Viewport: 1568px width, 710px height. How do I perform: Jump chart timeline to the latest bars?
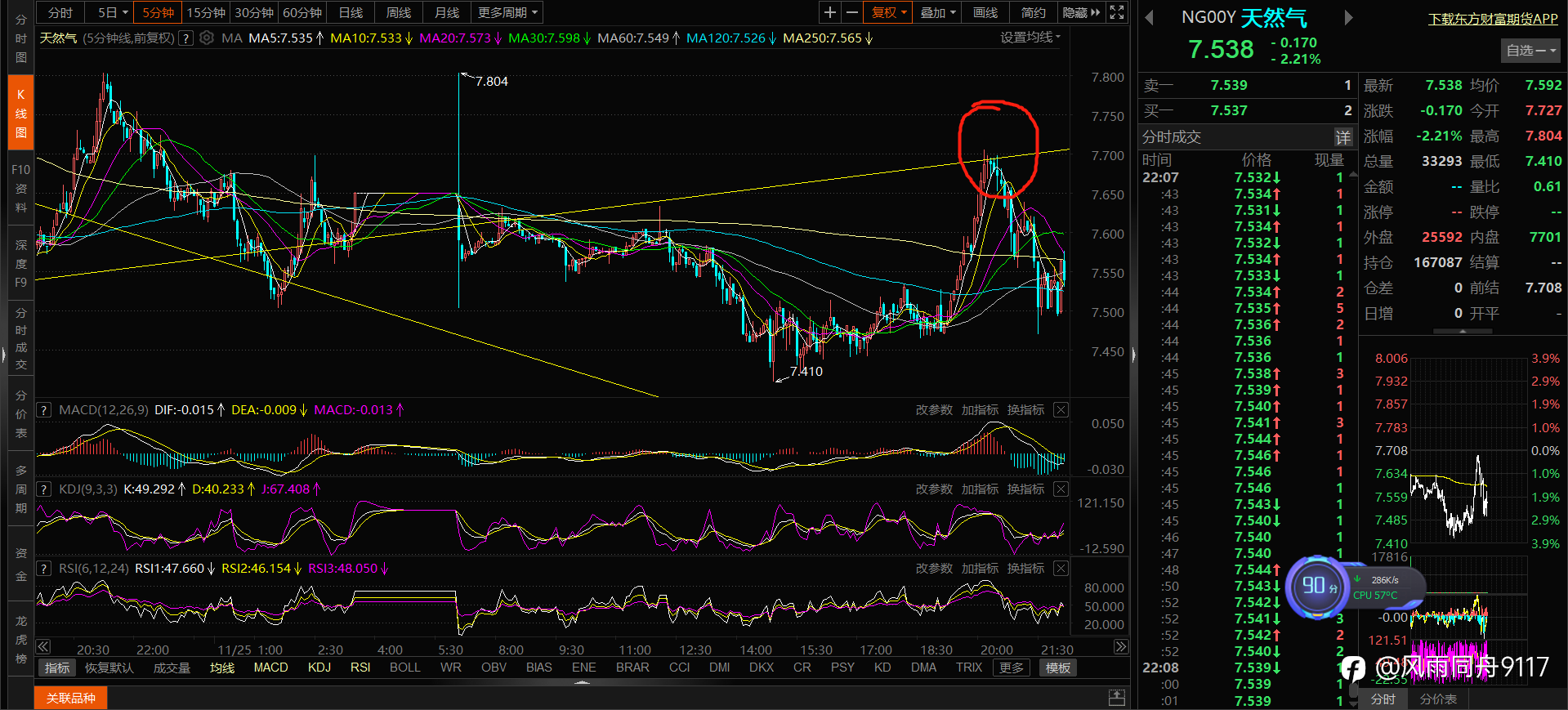click(1121, 646)
